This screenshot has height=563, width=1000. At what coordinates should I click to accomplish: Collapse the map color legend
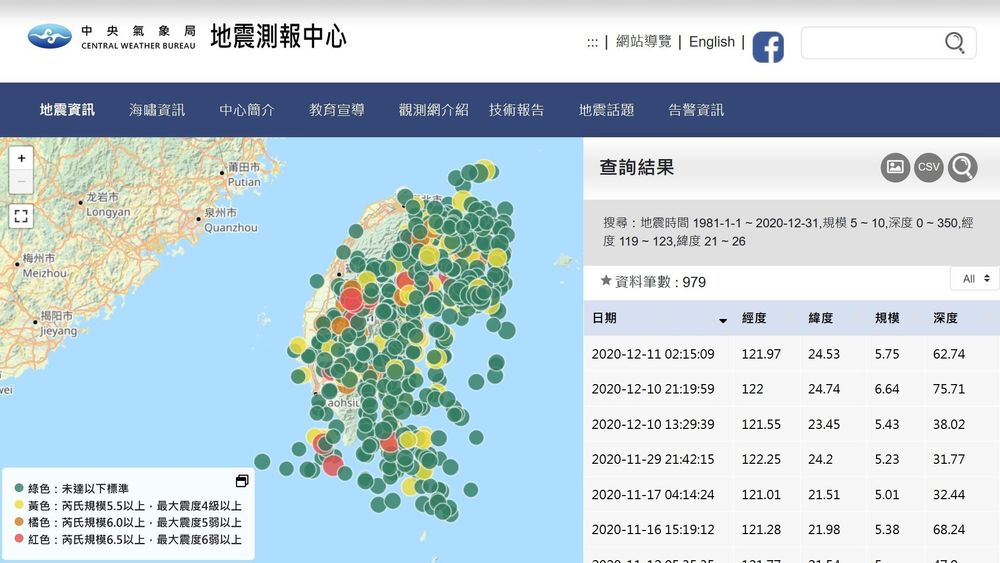(x=242, y=481)
